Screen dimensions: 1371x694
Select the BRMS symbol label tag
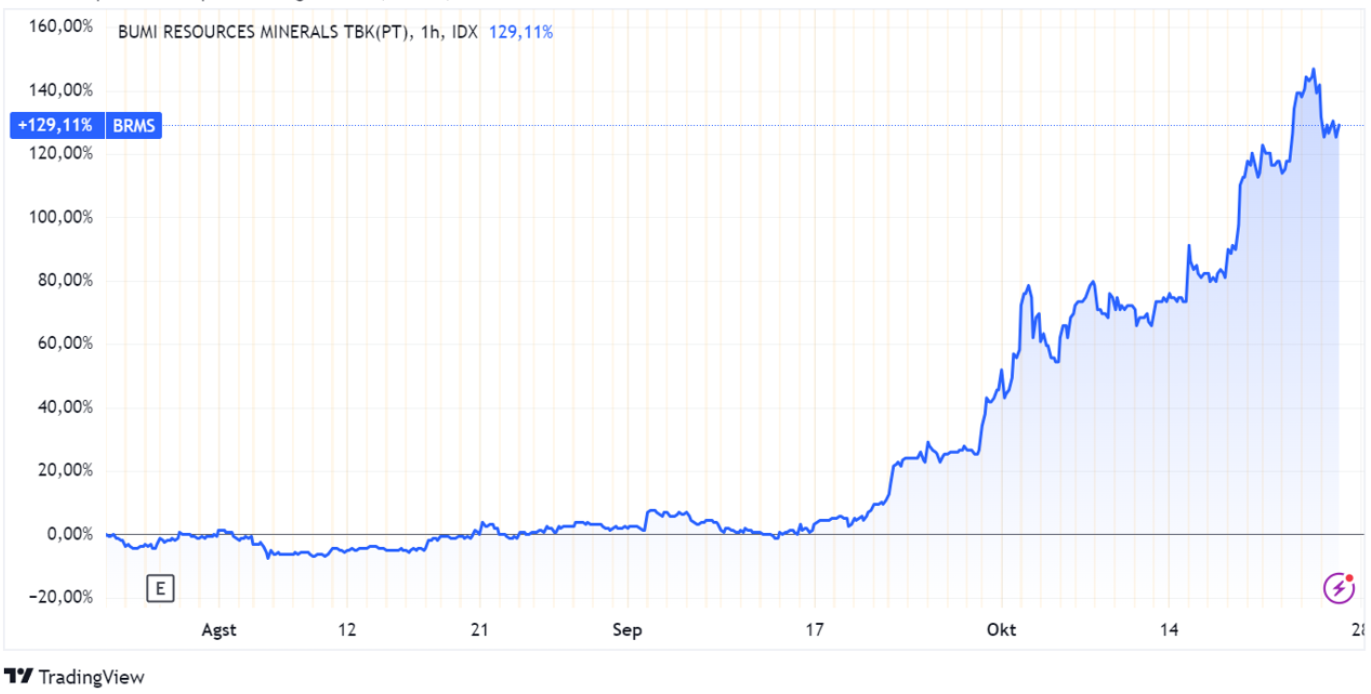(132, 126)
